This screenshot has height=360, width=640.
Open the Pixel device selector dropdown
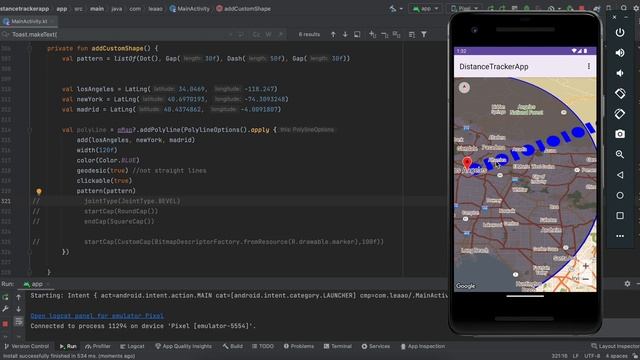point(464,8)
